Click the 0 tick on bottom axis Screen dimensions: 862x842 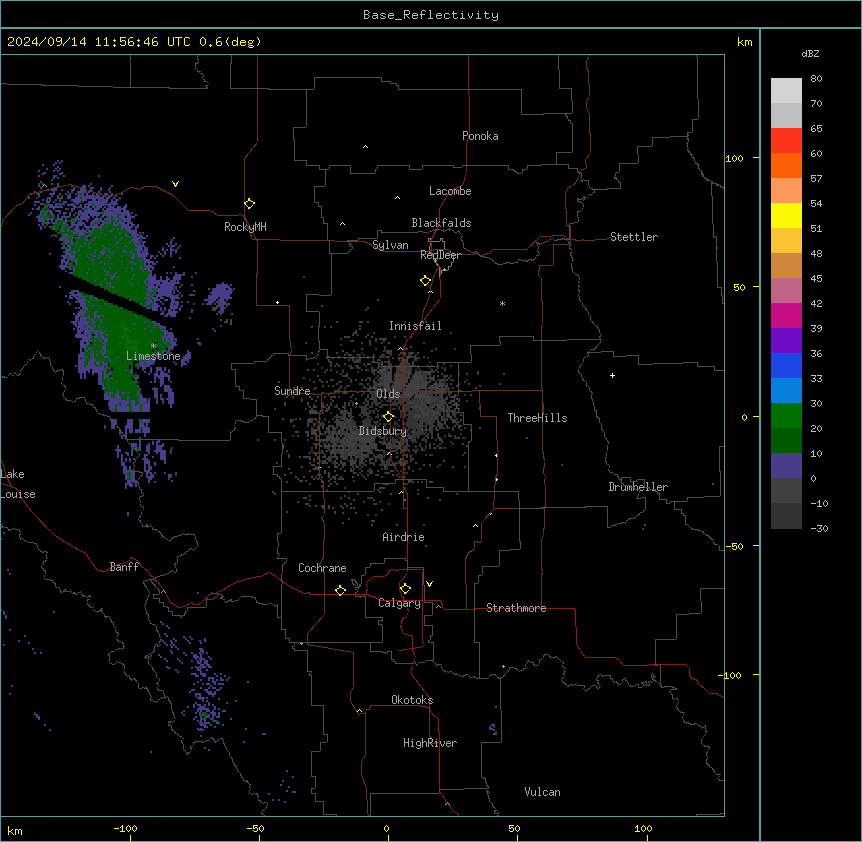[386, 828]
